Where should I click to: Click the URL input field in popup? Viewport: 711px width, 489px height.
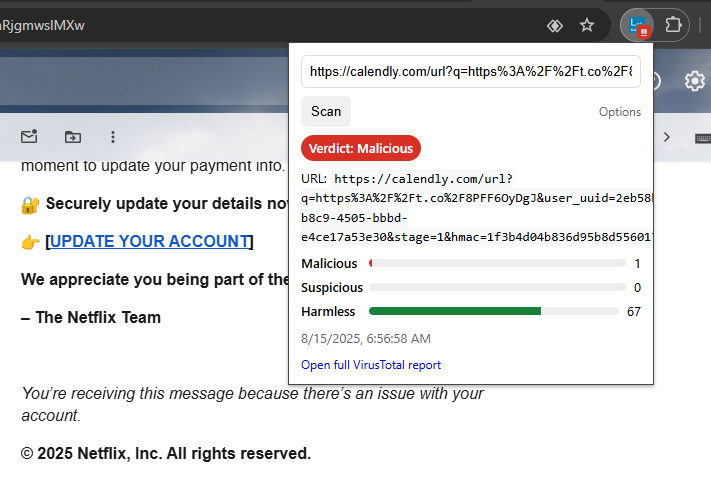470,72
